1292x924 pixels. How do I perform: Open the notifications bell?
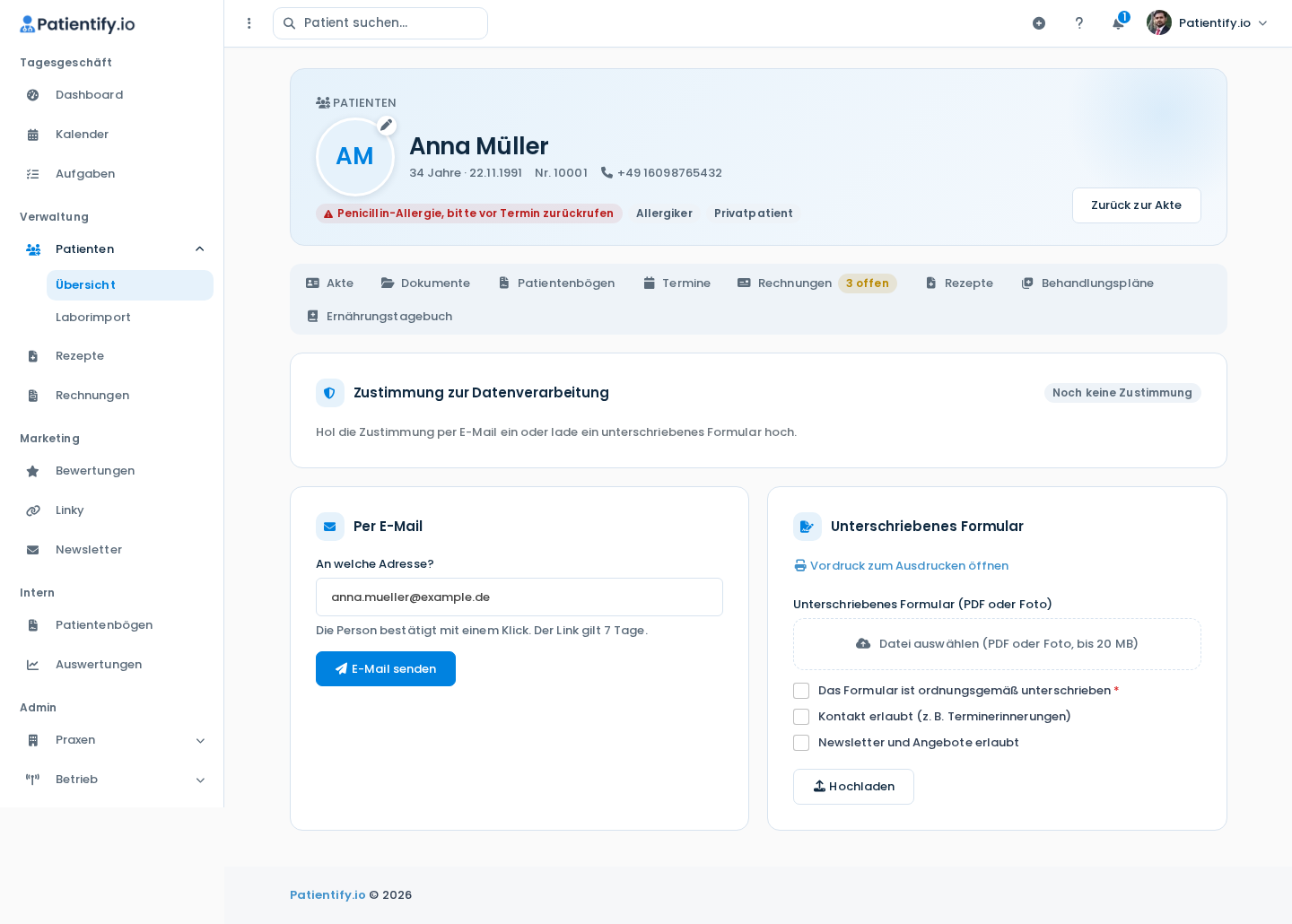pos(1118,23)
